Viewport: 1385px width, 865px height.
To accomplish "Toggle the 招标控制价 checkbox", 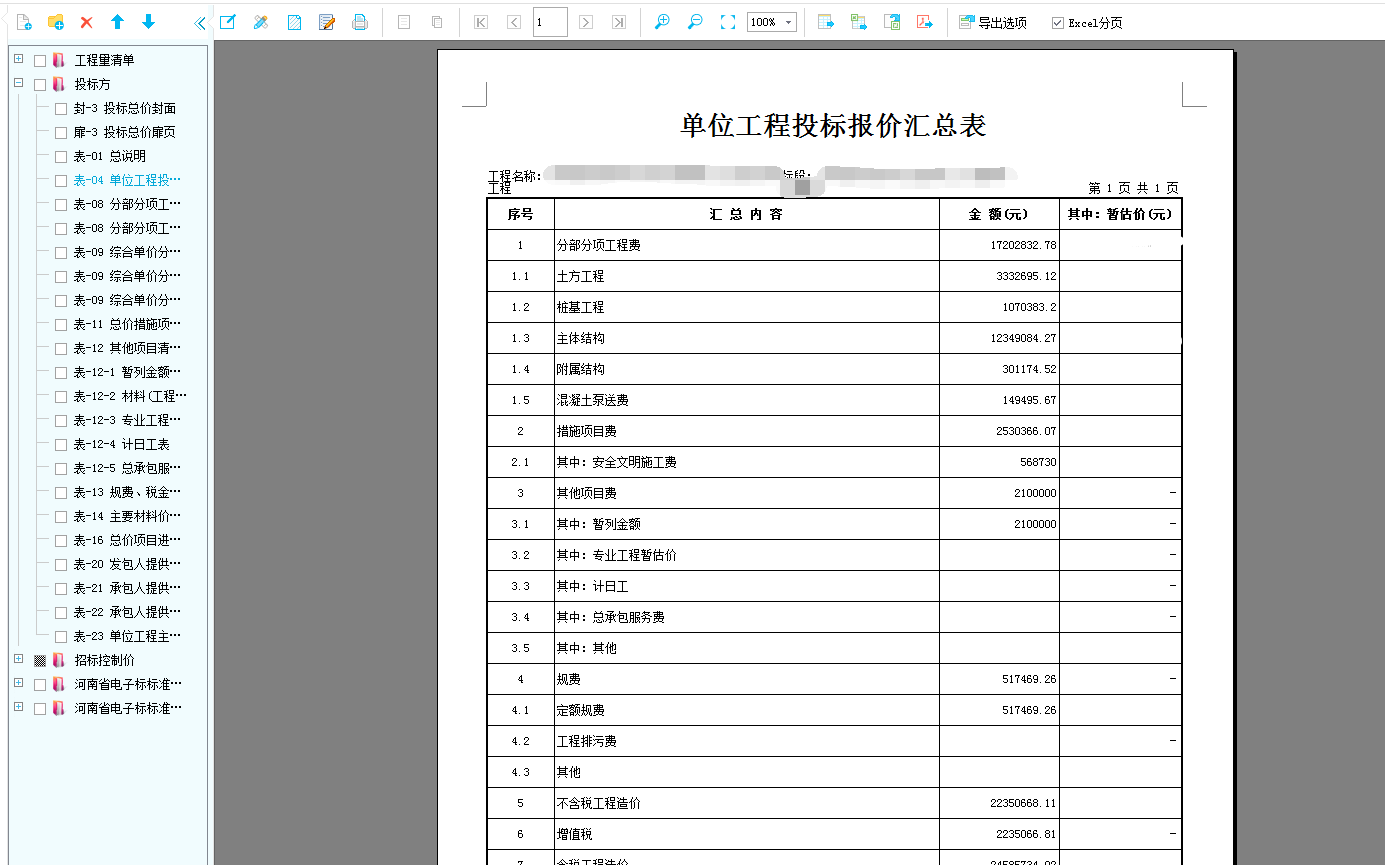I will tap(40, 660).
